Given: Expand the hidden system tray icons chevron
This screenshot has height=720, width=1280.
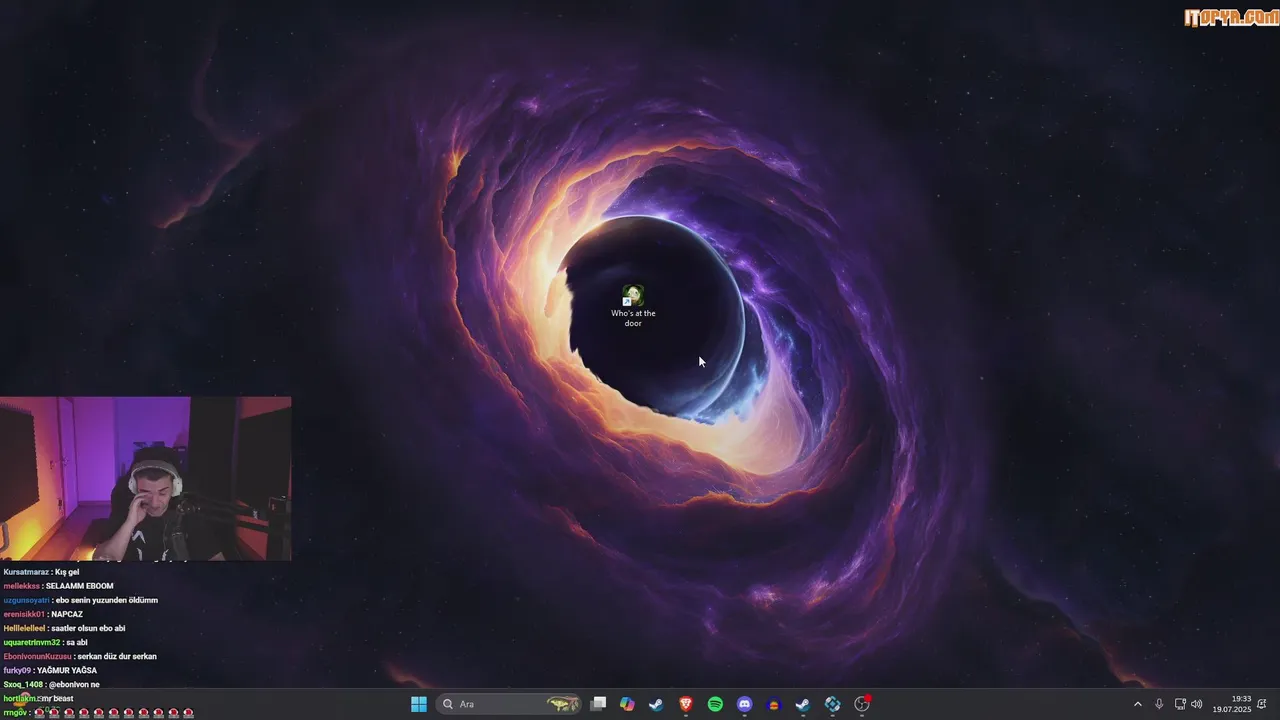Looking at the screenshot, I should coord(1137,704).
